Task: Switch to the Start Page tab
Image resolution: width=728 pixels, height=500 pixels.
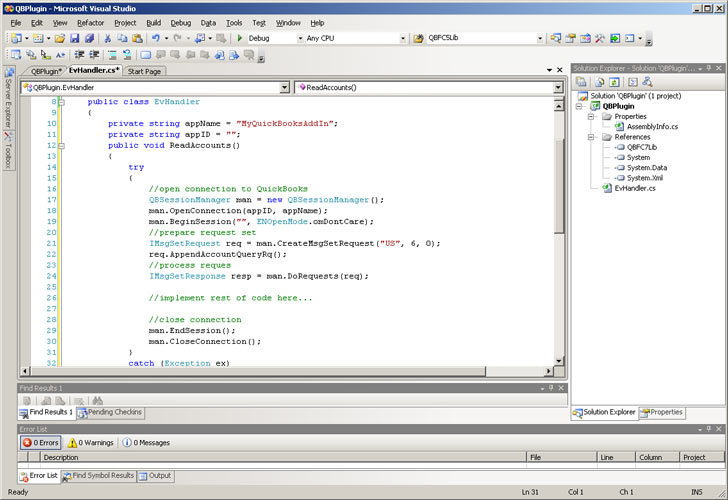Action: [x=145, y=71]
